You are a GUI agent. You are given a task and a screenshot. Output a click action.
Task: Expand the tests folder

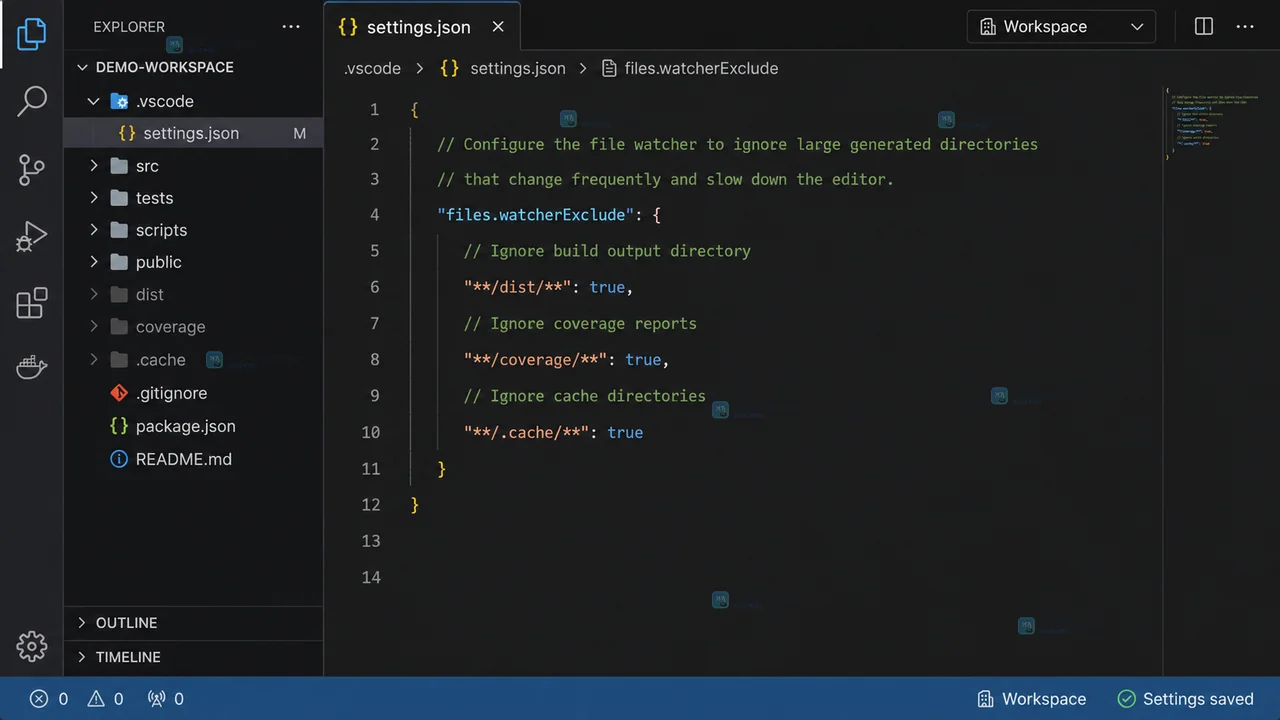coord(94,198)
